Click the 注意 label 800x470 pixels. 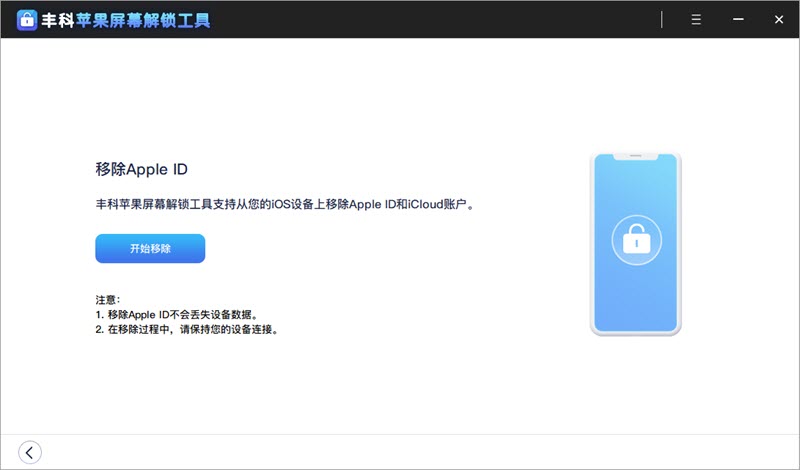click(x=107, y=299)
